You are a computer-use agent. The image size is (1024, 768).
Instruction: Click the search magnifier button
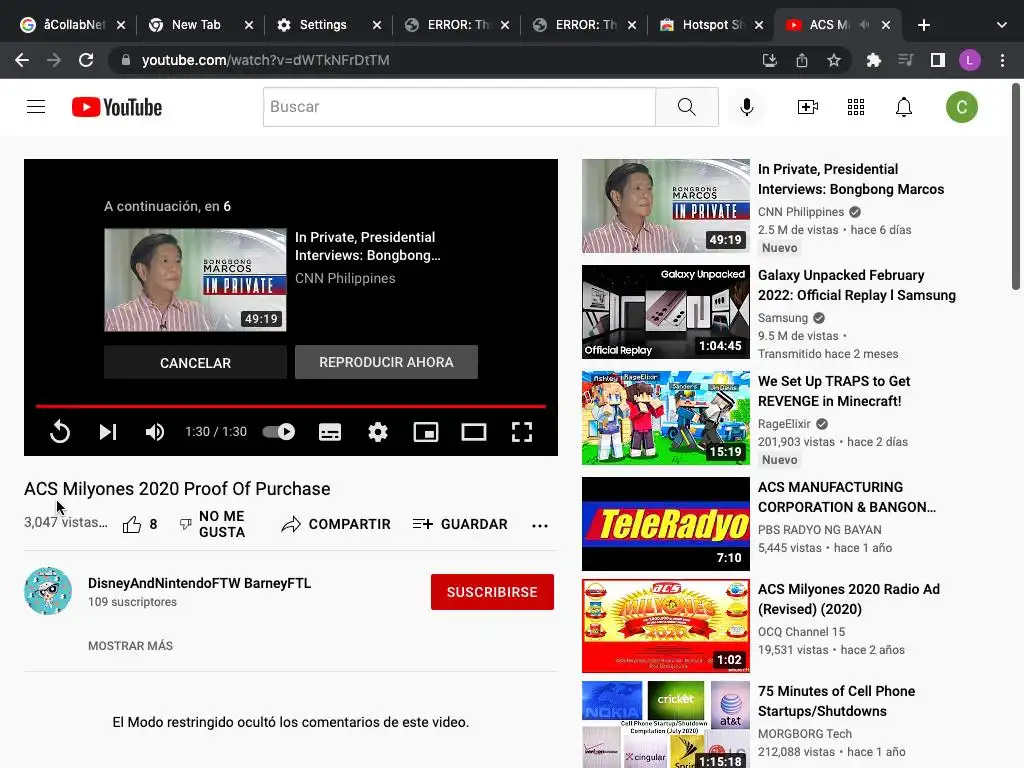[x=686, y=106]
